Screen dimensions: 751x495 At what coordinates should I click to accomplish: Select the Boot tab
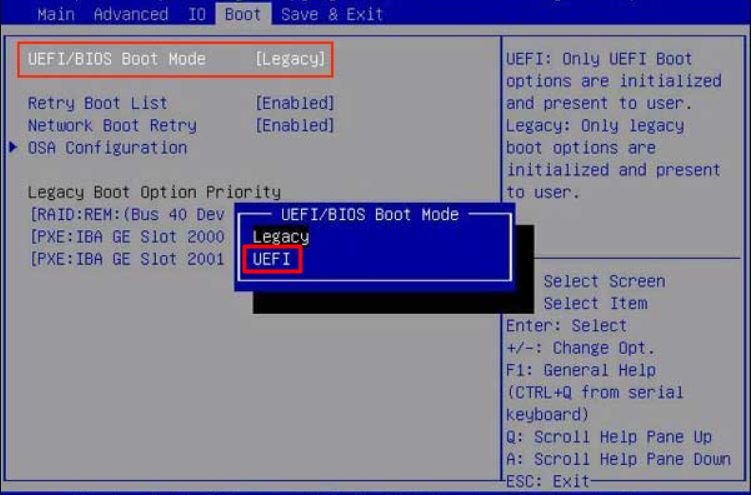pos(243,14)
